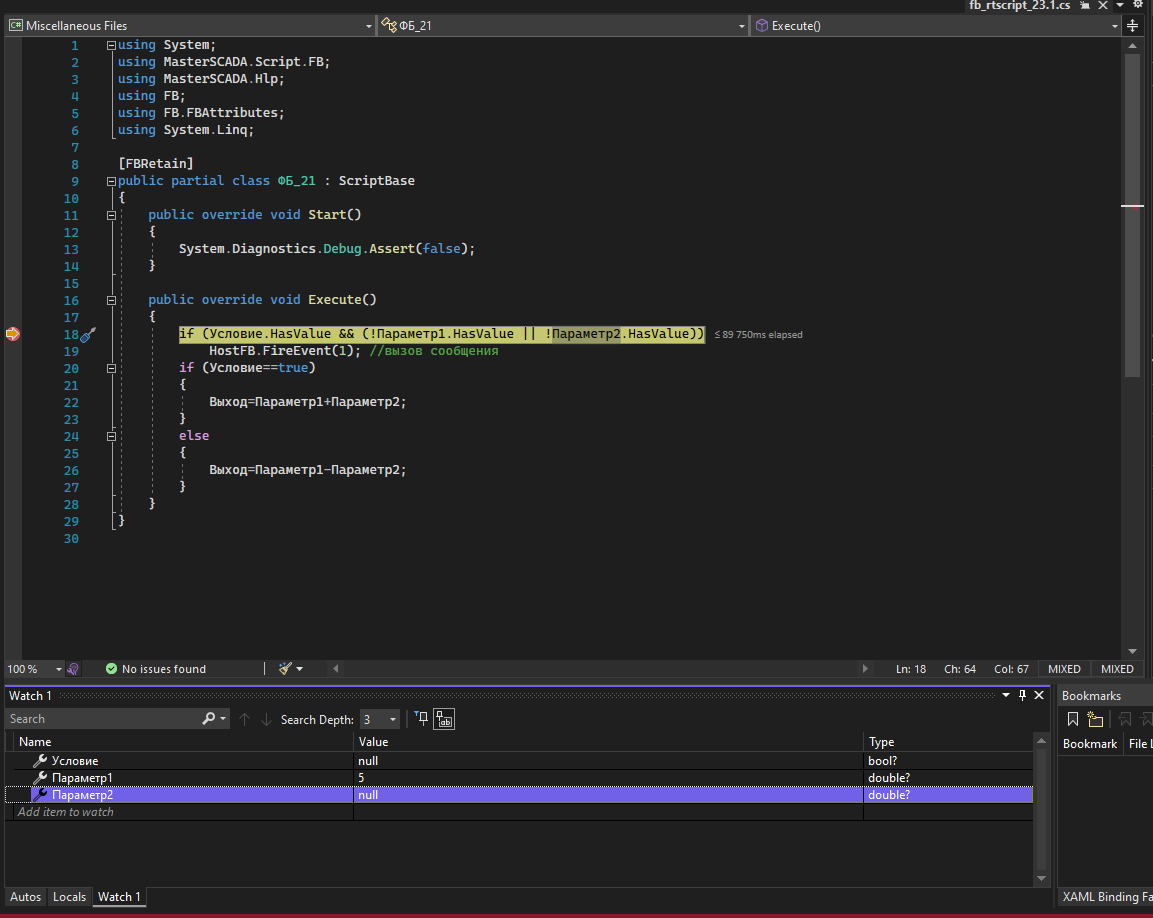Collapse the else block at line 24

111,436
